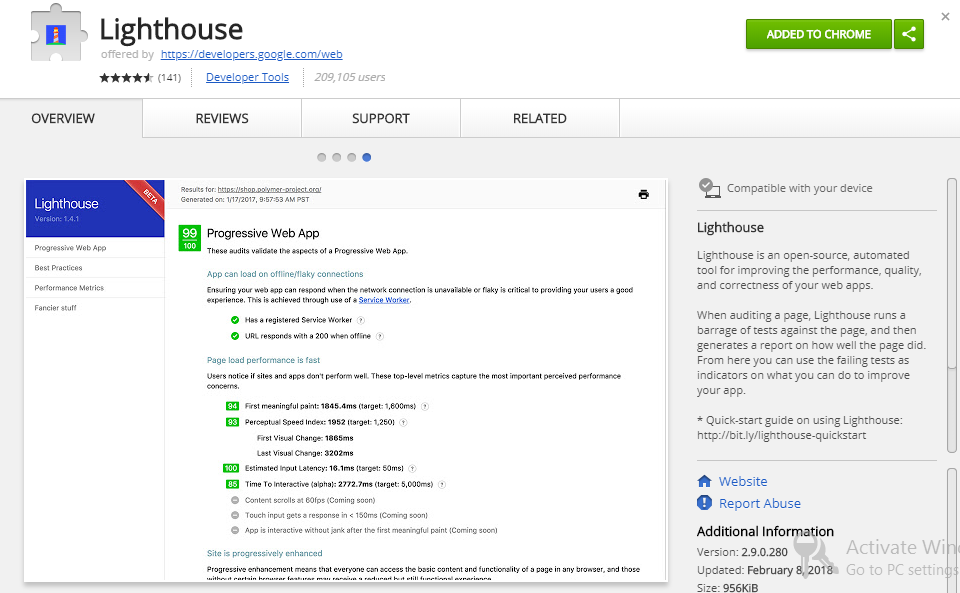Screen dimensions: 960x593
Task: Select the first screenshot carousel dot
Action: pyautogui.click(x=321, y=157)
